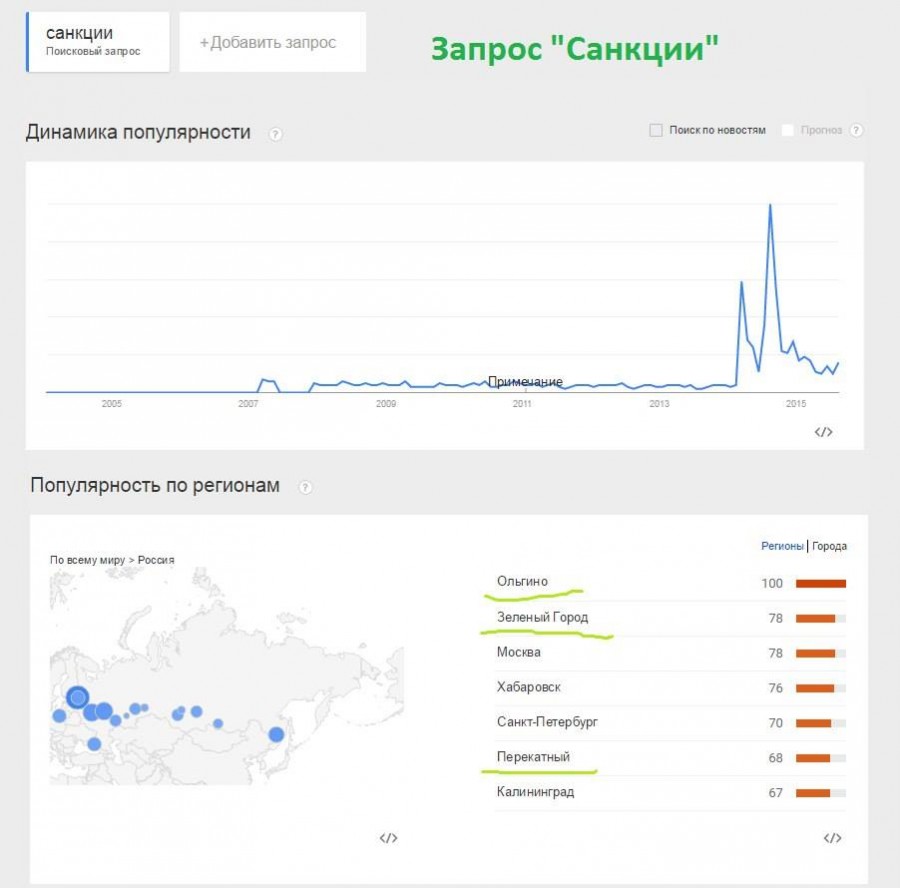Select the Регионы tab

click(782, 546)
